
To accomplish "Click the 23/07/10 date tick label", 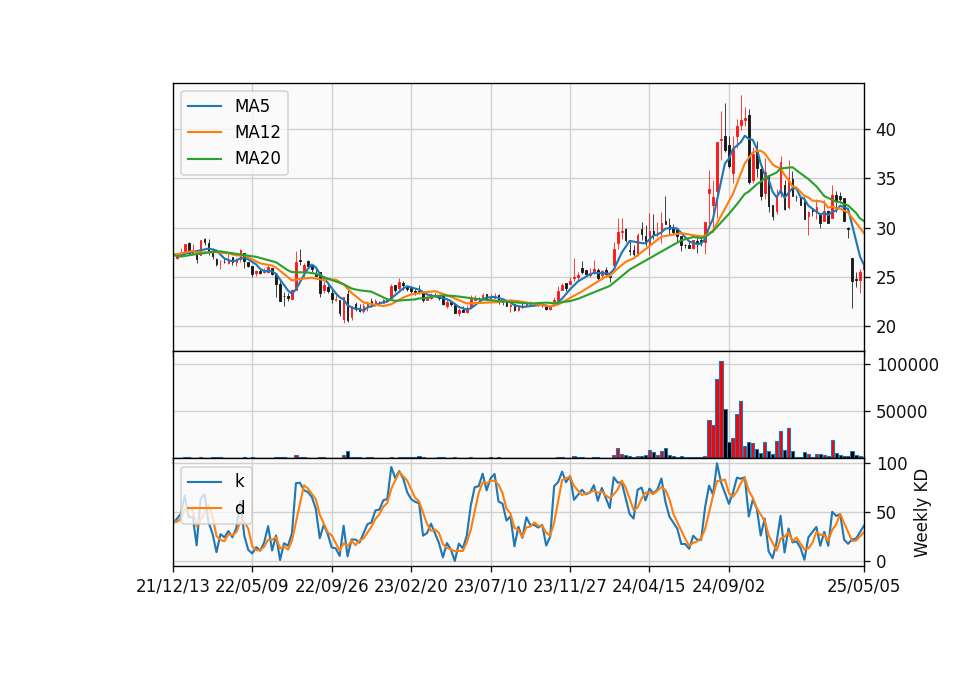I will (x=490, y=586).
